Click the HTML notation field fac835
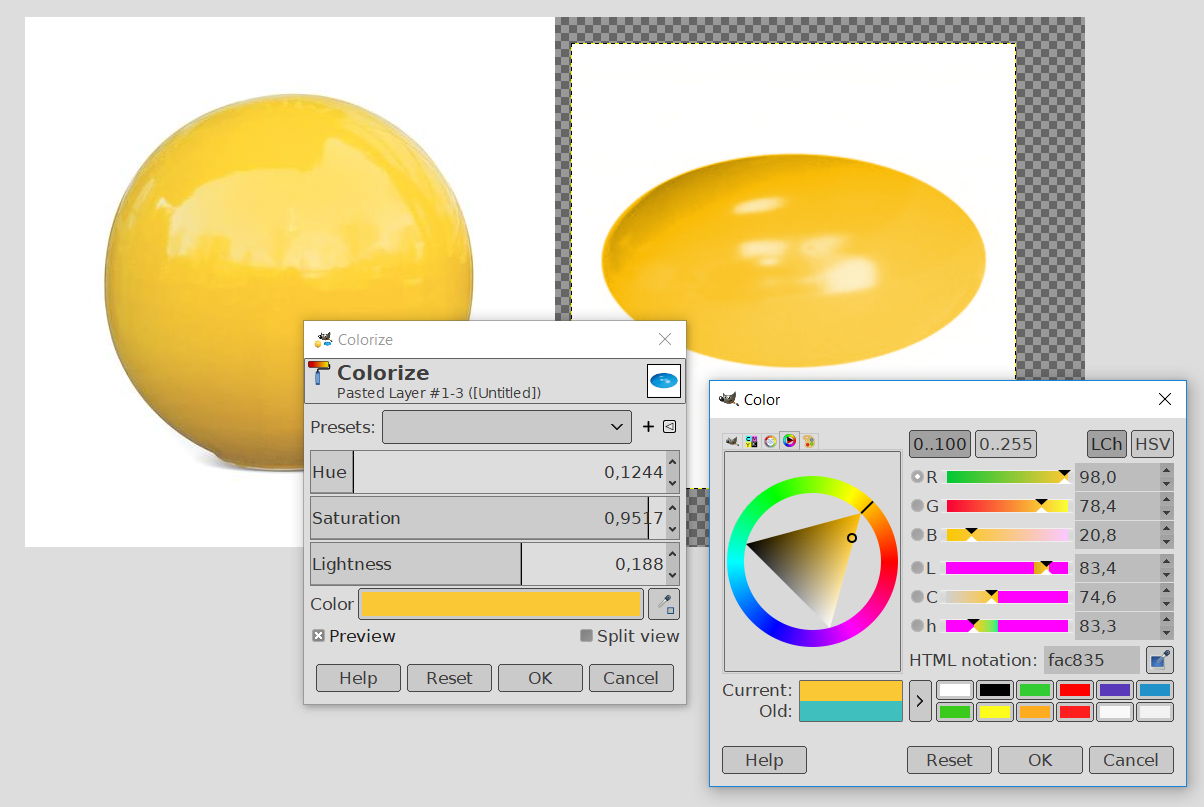Screen dimensions: 1204x807 tap(1092, 660)
